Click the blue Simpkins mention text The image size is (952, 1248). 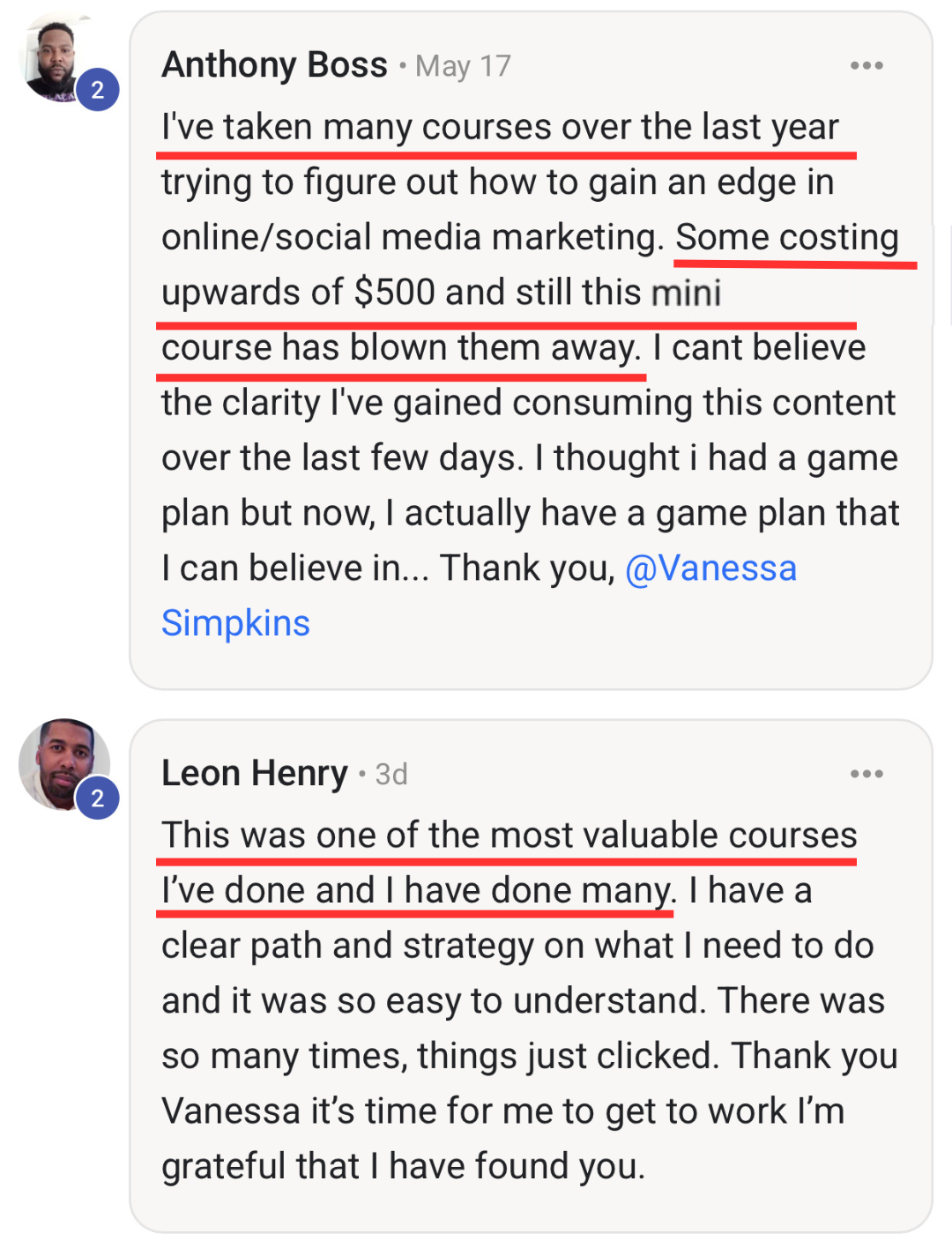click(235, 623)
